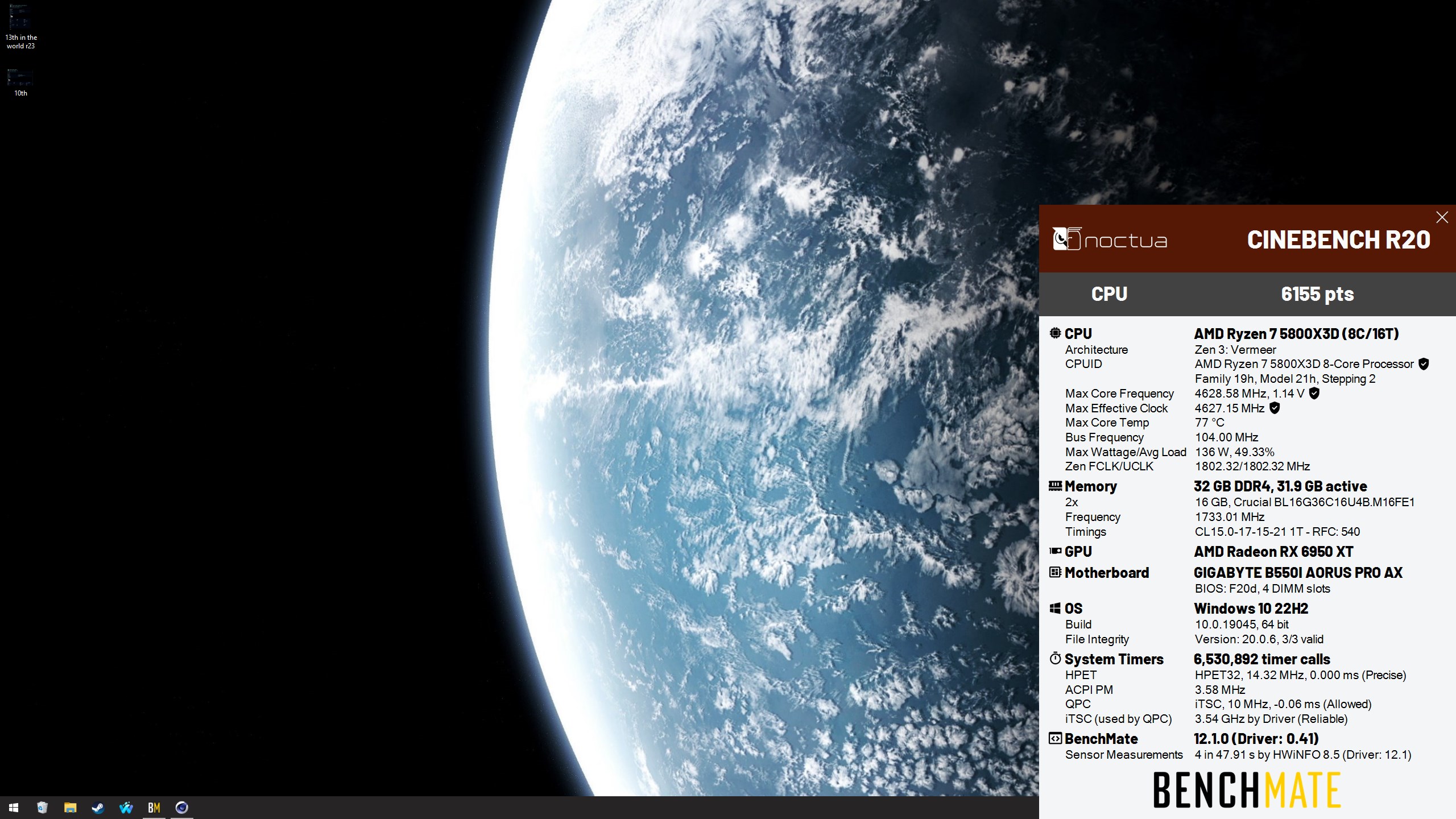Image resolution: width=1456 pixels, height=819 pixels.
Task: Open the Windows Start menu
Action: pyautogui.click(x=14, y=808)
